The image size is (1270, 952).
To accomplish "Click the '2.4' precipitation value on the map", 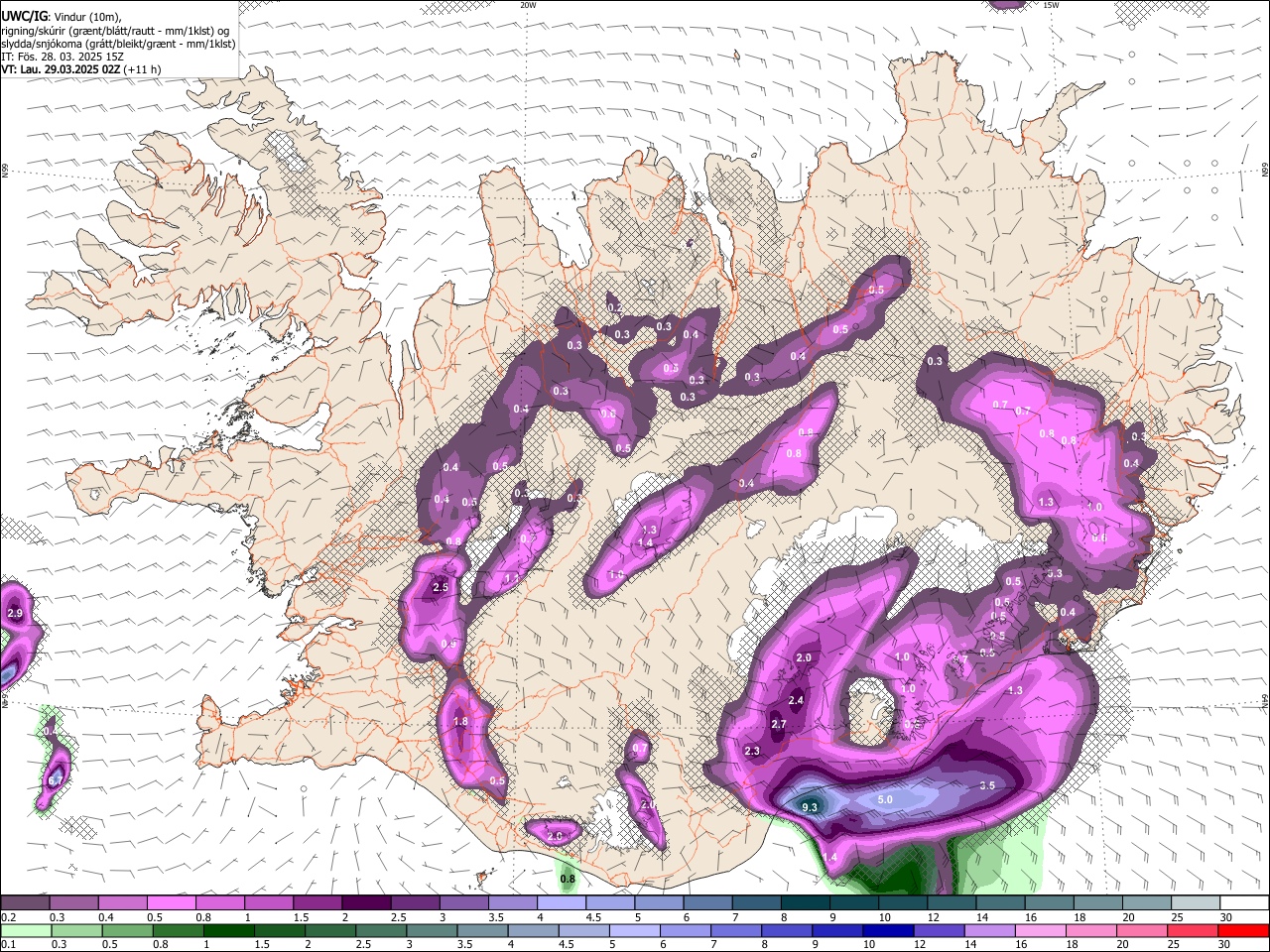I will tap(796, 700).
